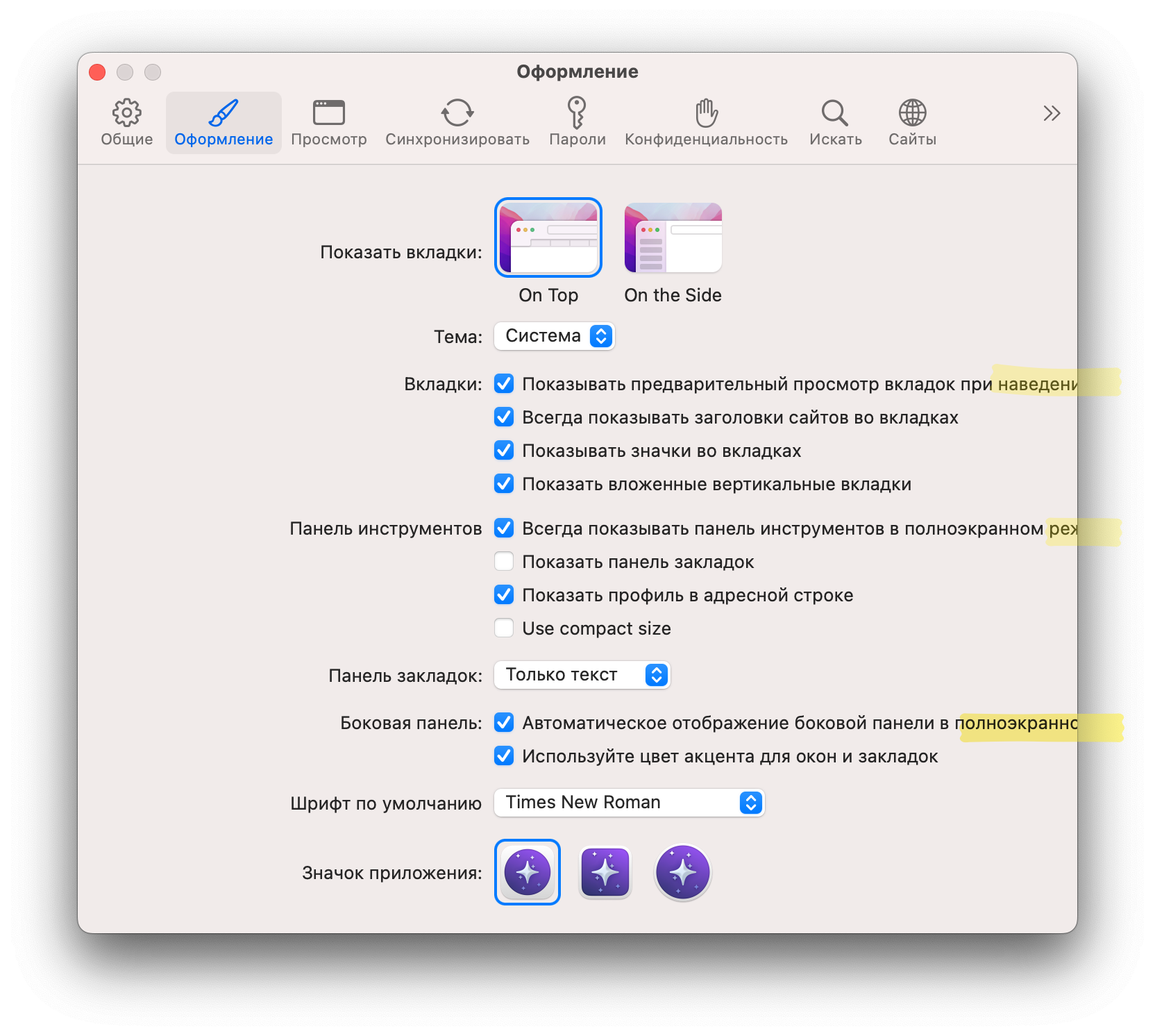Select the On the Side tab layout
The height and width of the screenshot is (1036, 1155).
673,238
